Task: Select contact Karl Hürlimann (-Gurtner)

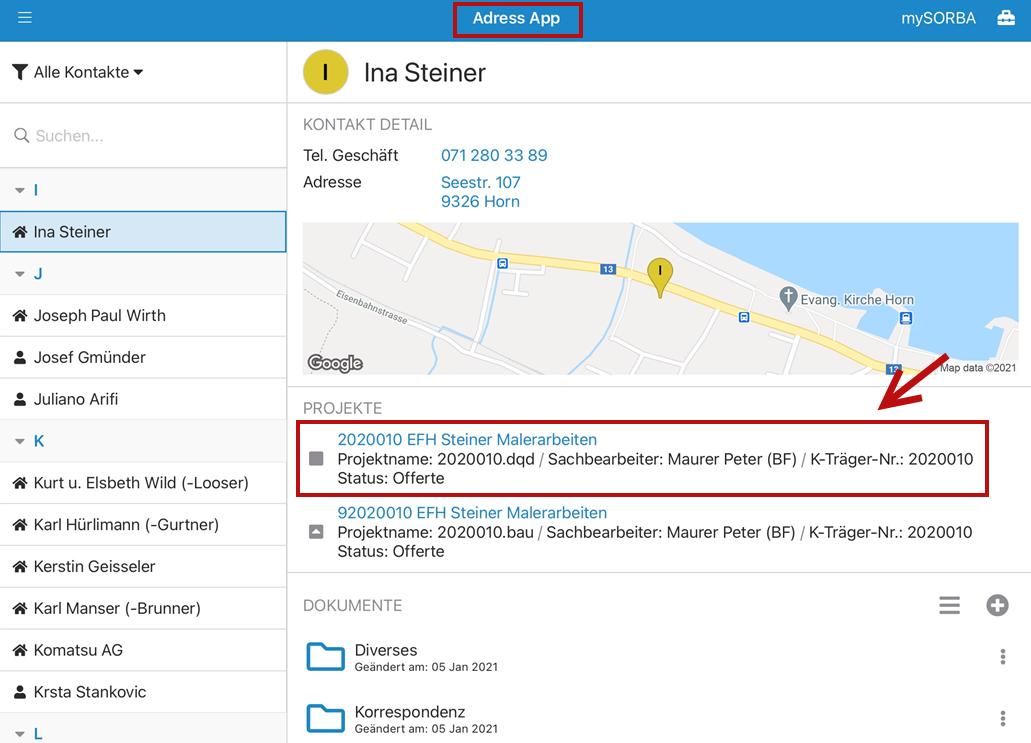Action: (x=143, y=525)
